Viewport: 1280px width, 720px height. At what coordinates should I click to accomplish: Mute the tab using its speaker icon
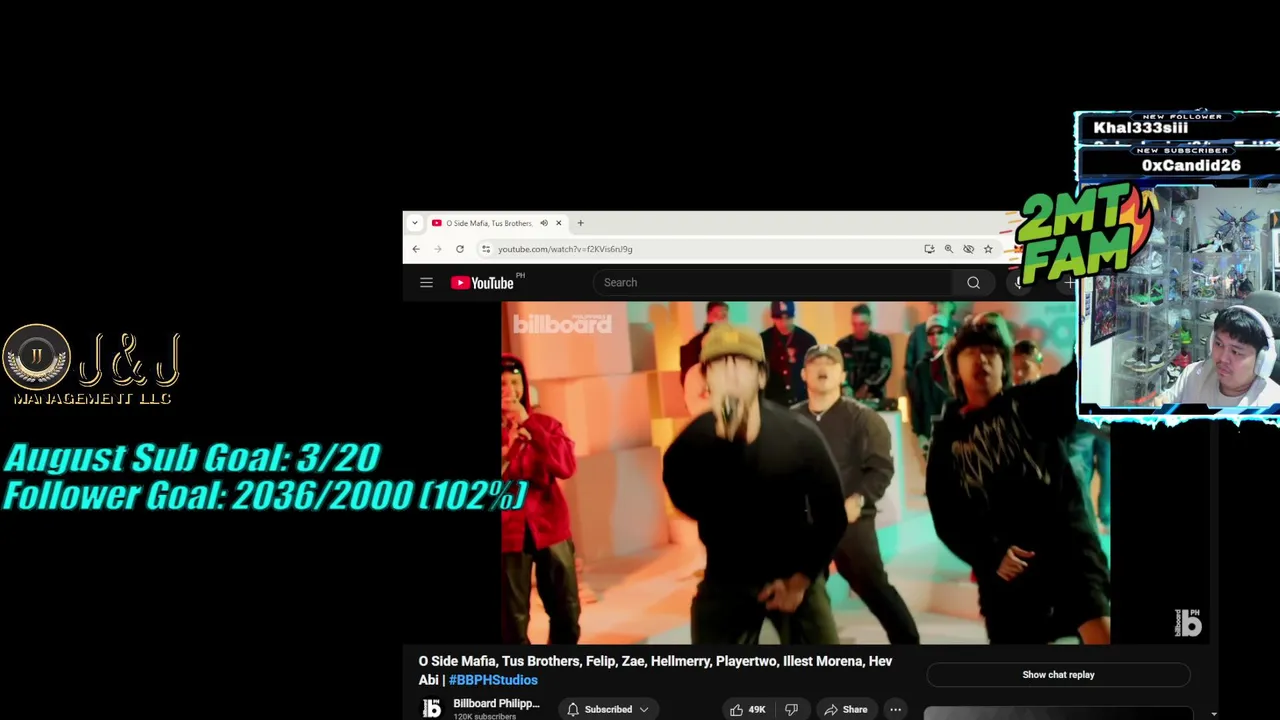(x=543, y=223)
